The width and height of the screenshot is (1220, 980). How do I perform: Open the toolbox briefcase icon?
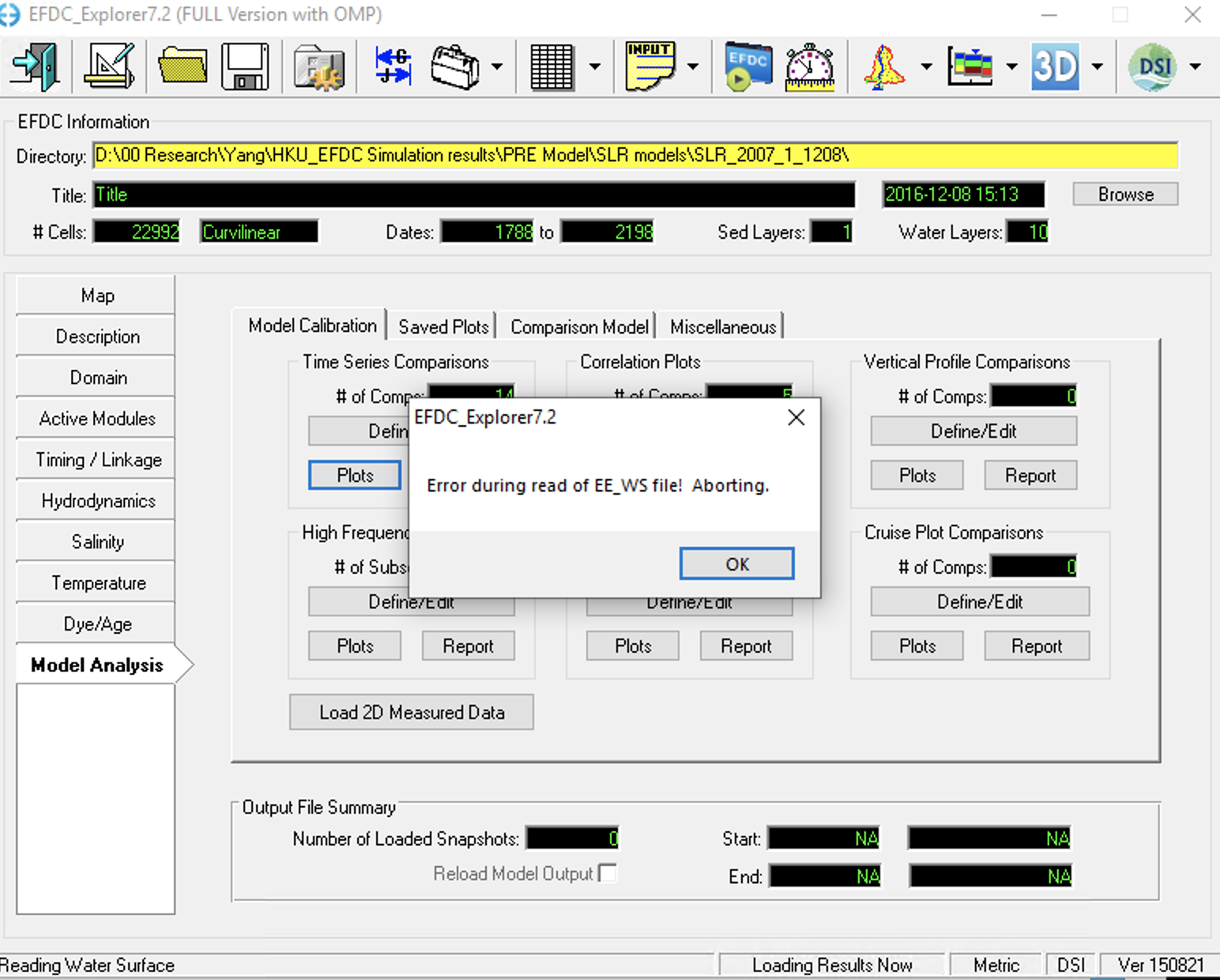pyautogui.click(x=455, y=66)
